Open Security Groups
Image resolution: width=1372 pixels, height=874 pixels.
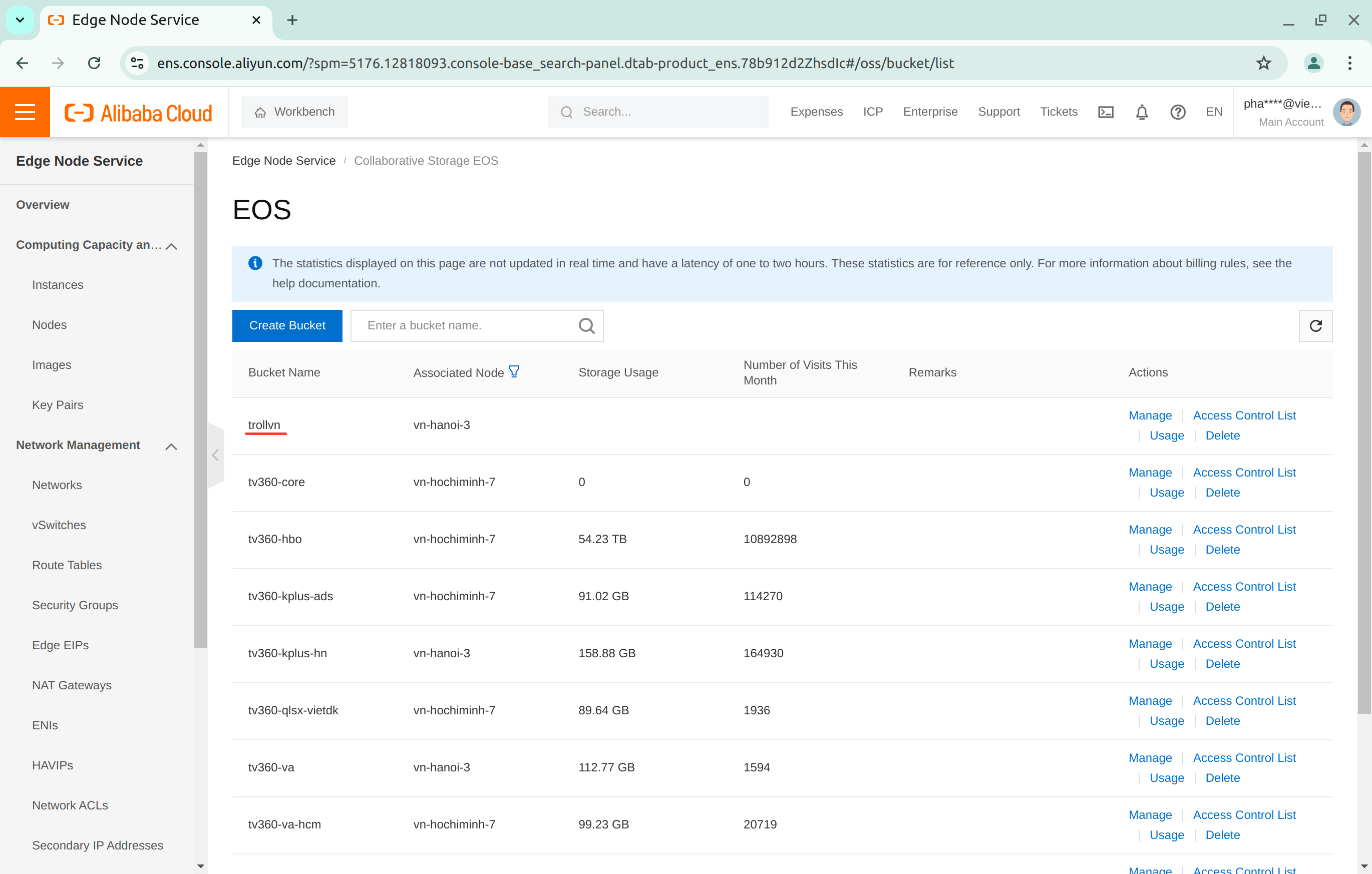[75, 605]
